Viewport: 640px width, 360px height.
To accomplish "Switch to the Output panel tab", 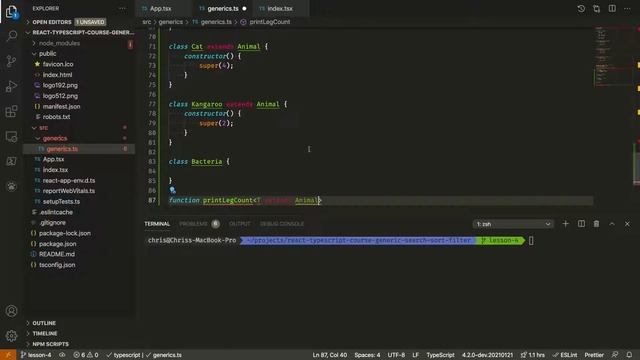I will [x=240, y=224].
